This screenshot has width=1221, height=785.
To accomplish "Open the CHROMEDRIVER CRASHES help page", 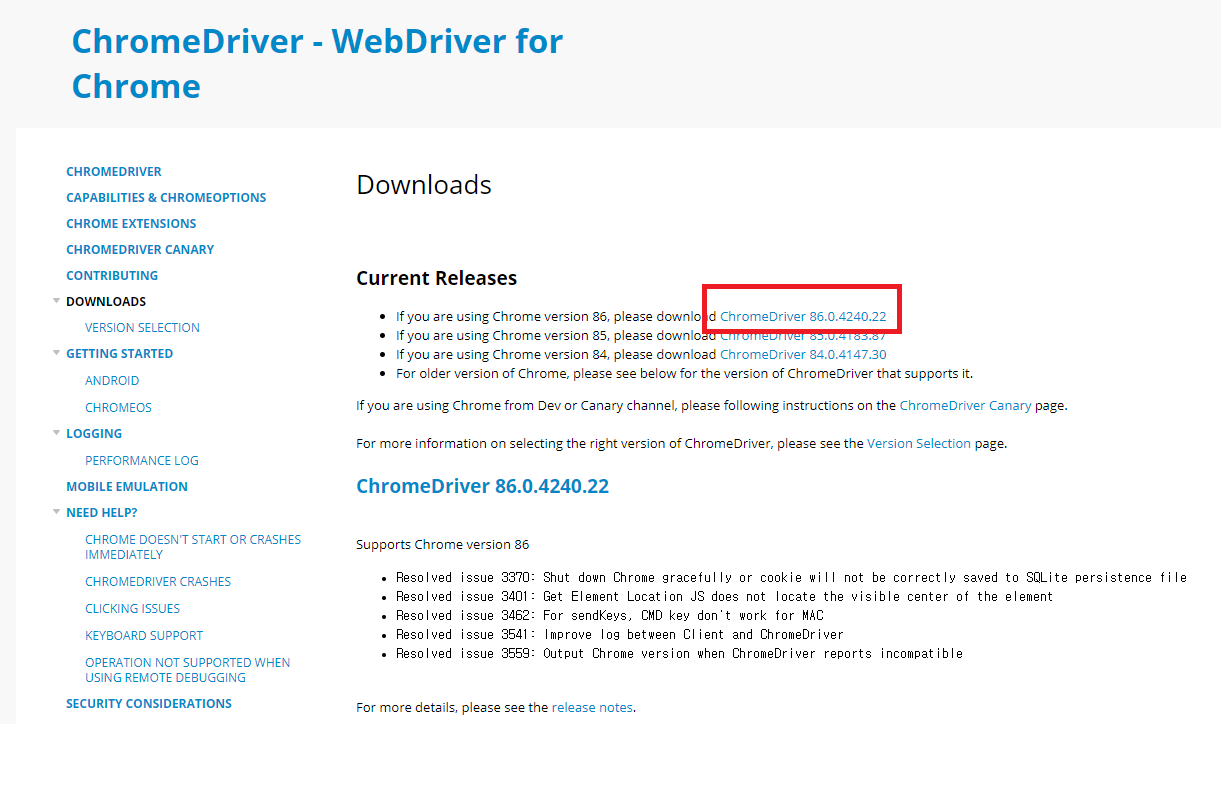I will tap(158, 582).
